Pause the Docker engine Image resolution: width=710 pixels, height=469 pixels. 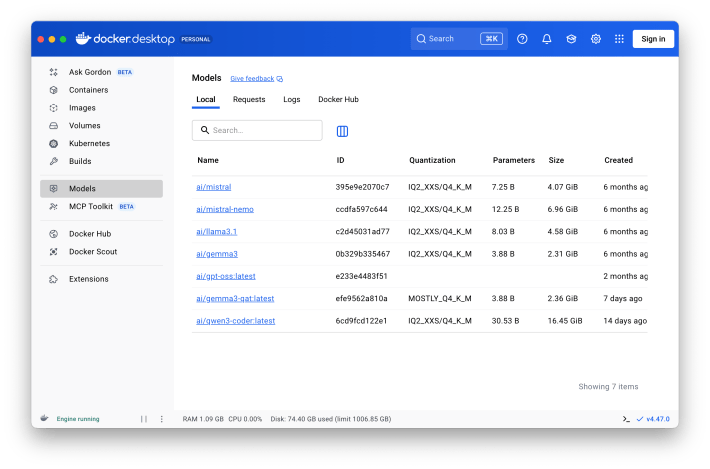coord(144,419)
